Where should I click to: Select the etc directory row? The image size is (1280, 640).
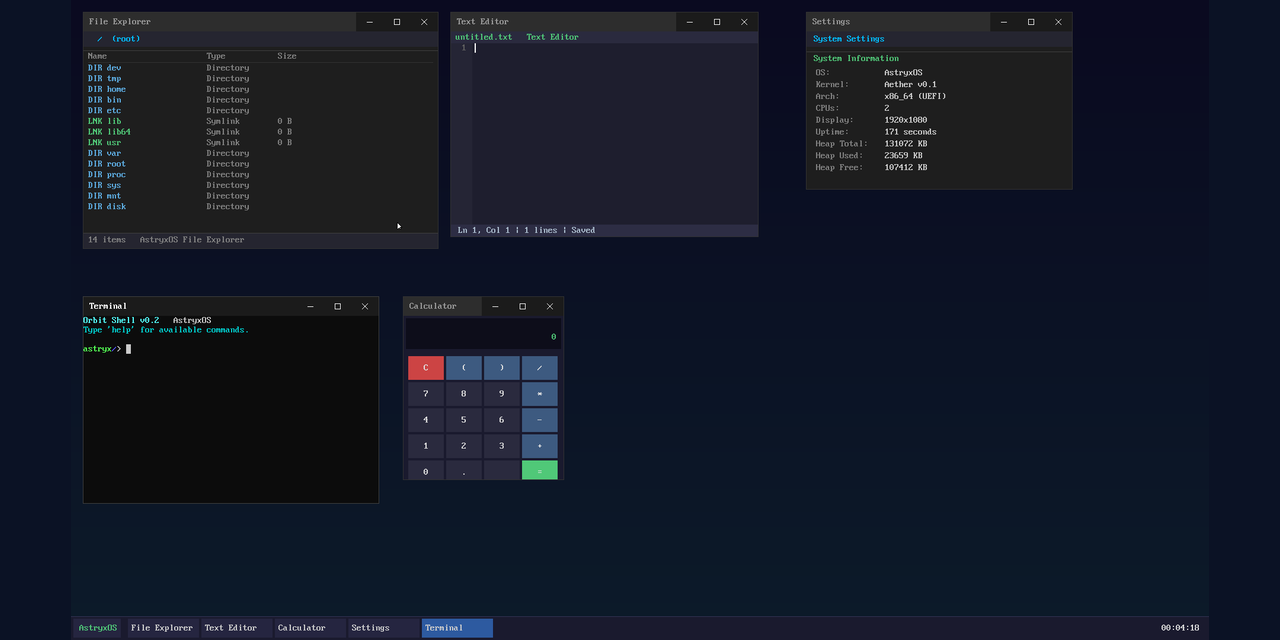click(260, 110)
